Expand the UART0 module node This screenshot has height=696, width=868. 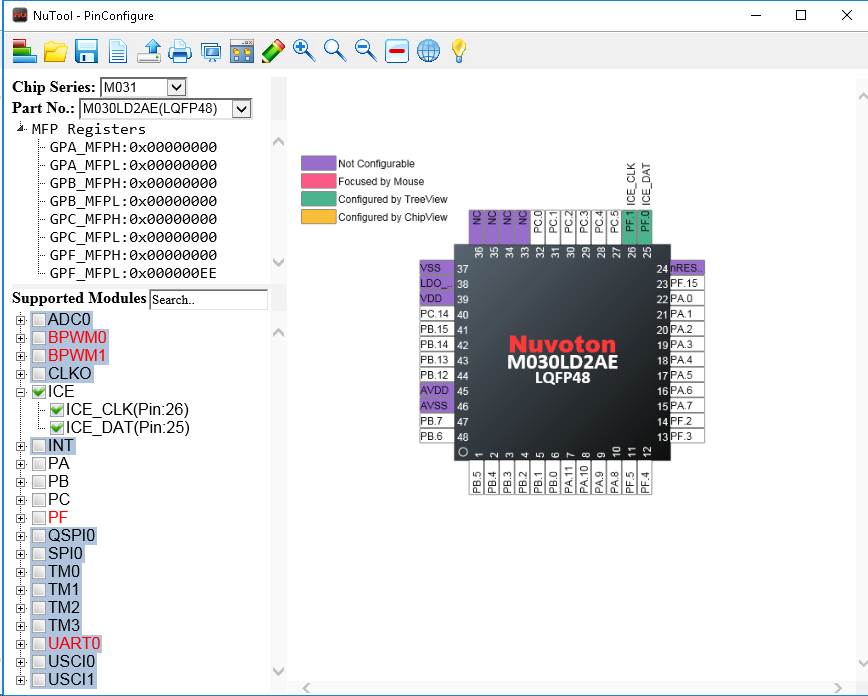coord(20,644)
